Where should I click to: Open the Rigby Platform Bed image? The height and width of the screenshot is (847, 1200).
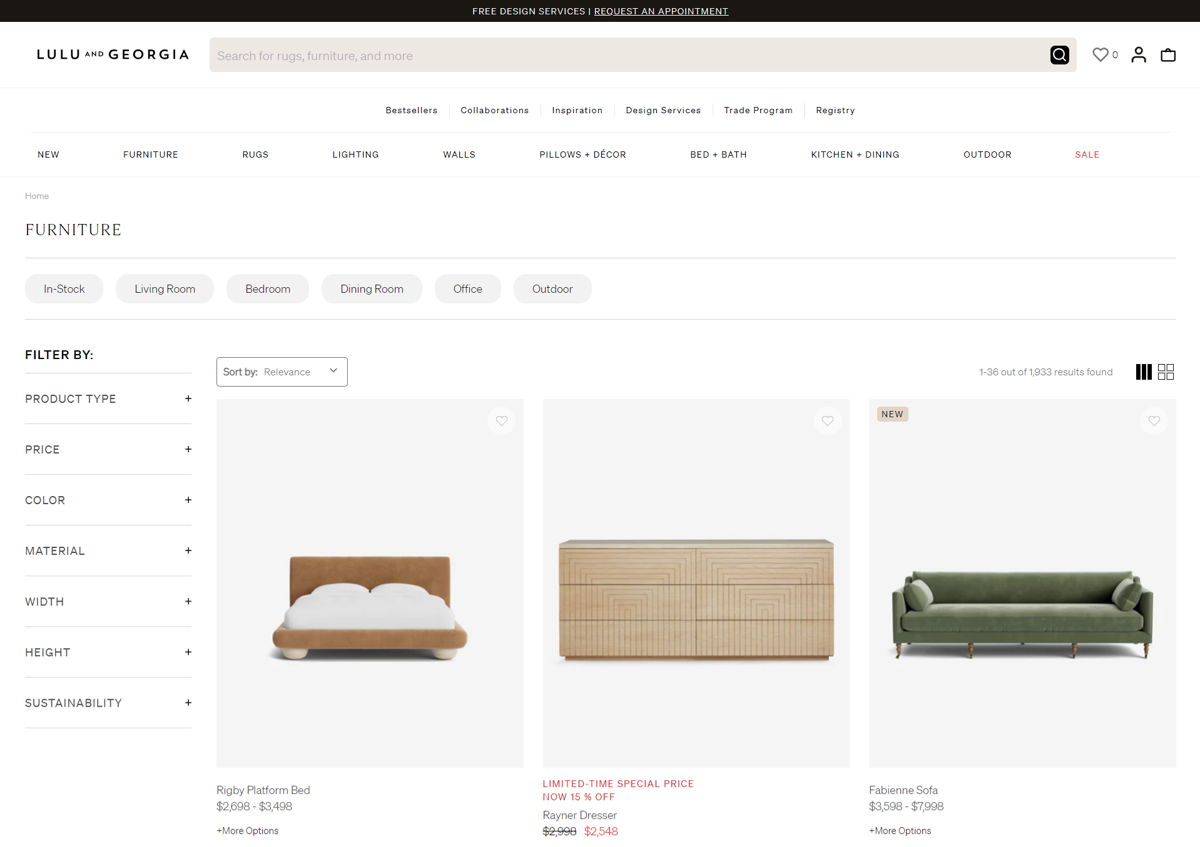370,583
